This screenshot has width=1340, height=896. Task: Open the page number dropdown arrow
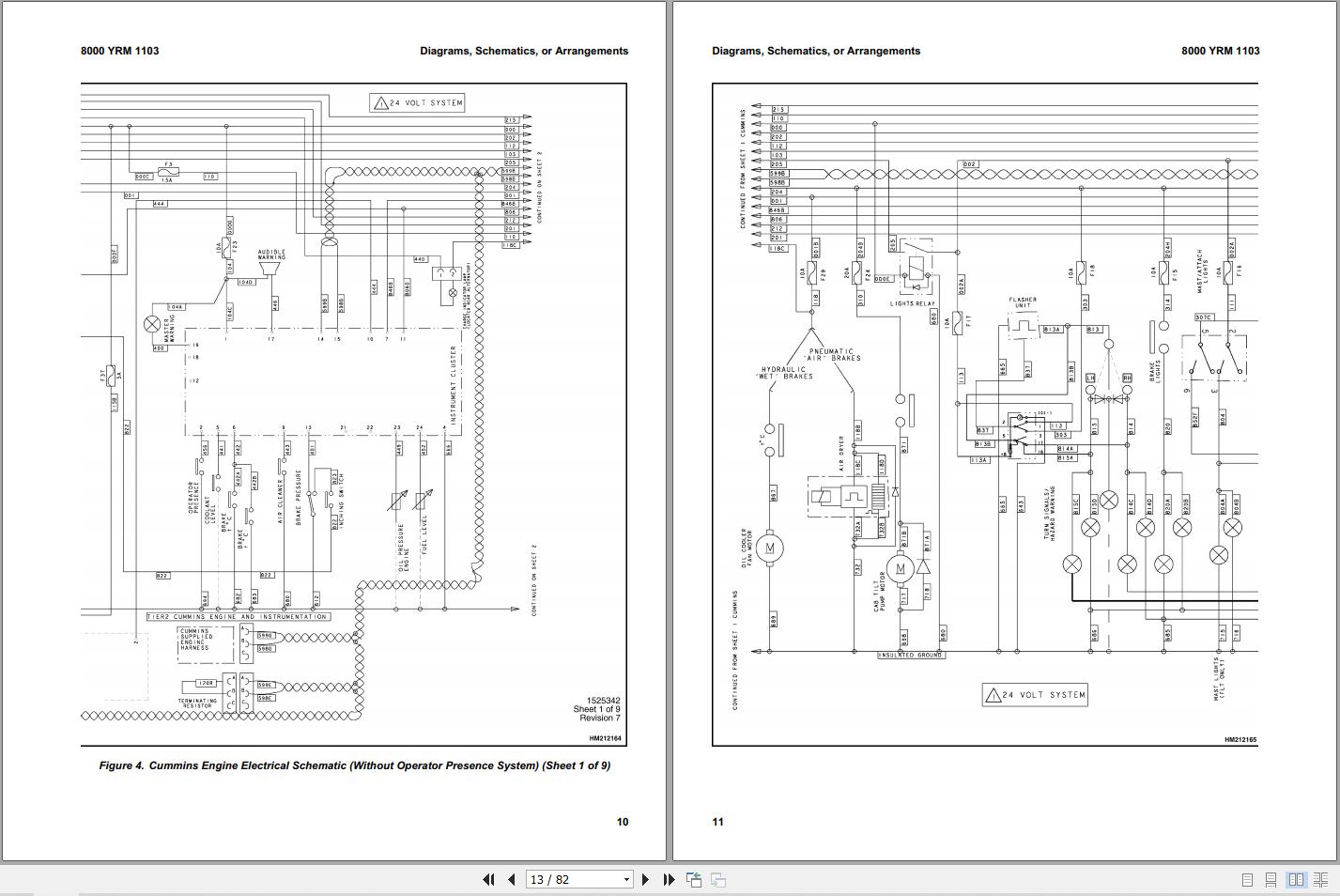[x=626, y=880]
